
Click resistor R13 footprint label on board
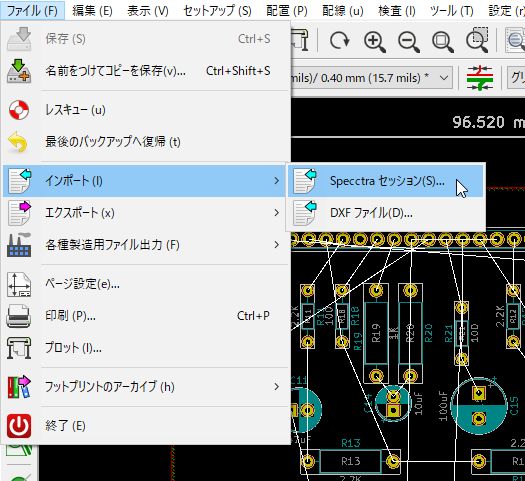point(351,462)
